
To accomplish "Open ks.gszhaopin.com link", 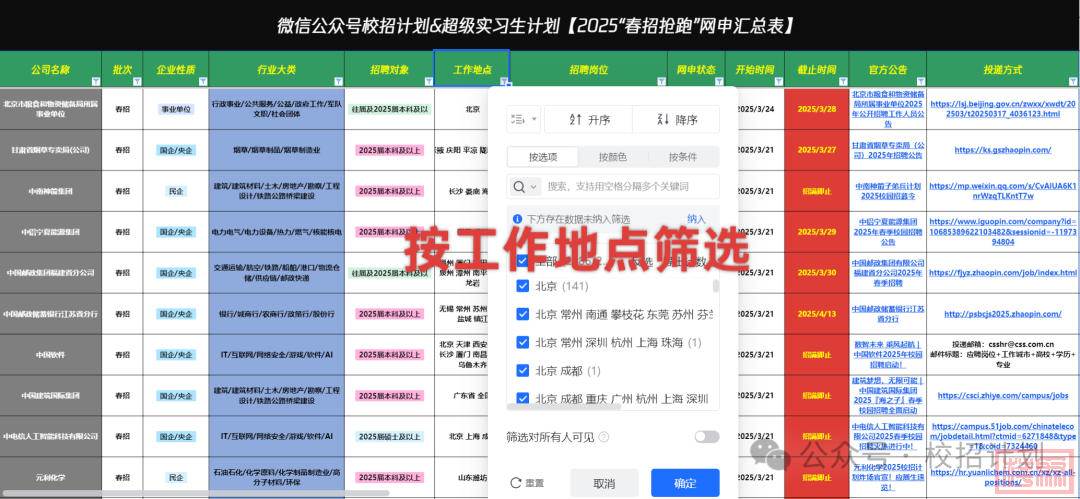I will coord(1002,150).
